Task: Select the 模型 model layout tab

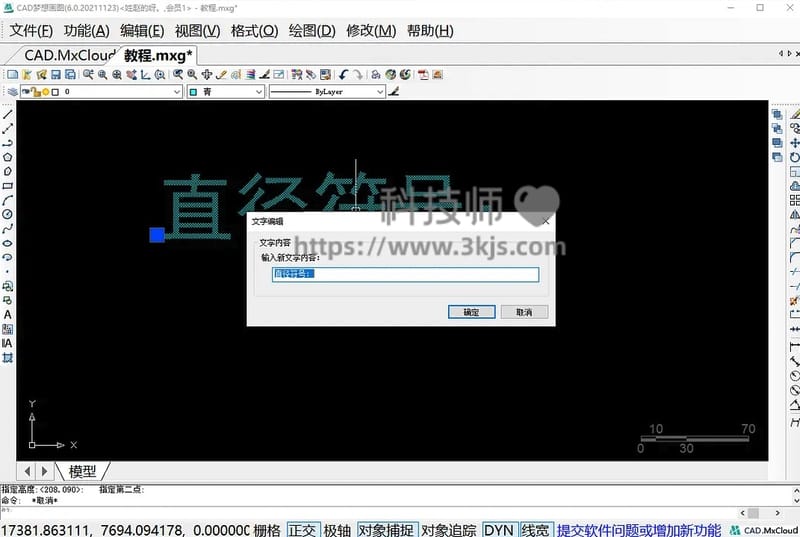Action: (x=82, y=471)
